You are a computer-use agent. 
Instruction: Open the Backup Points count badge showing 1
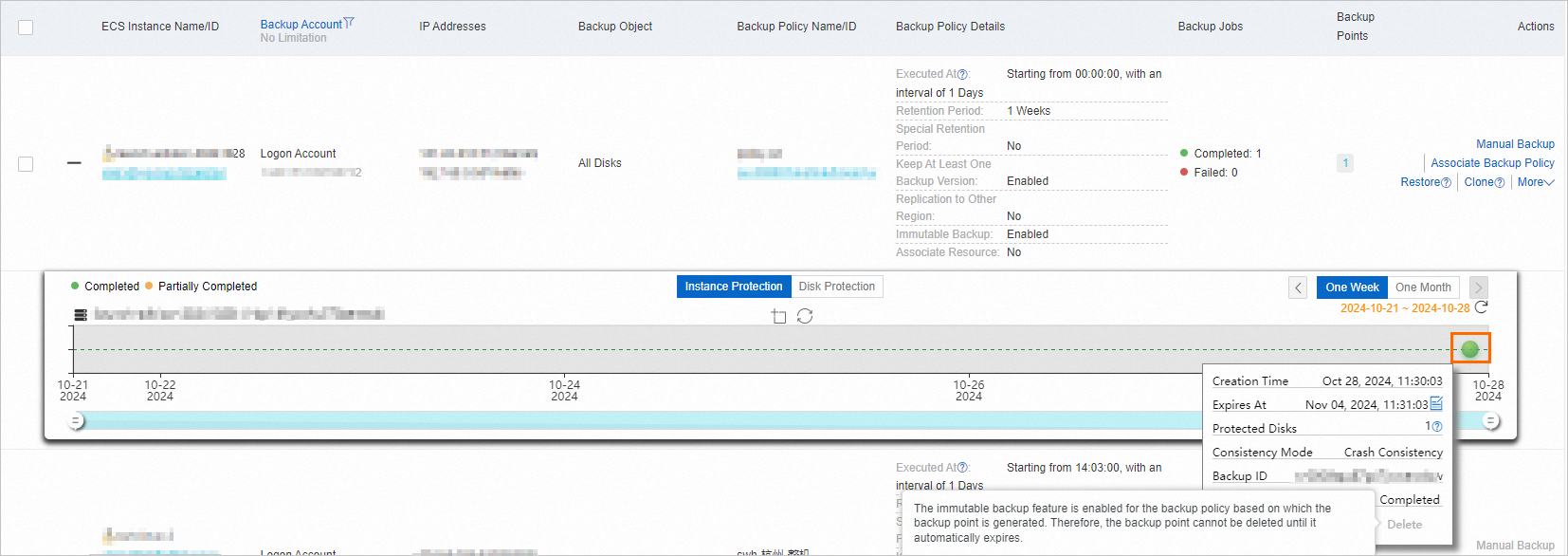(1344, 163)
